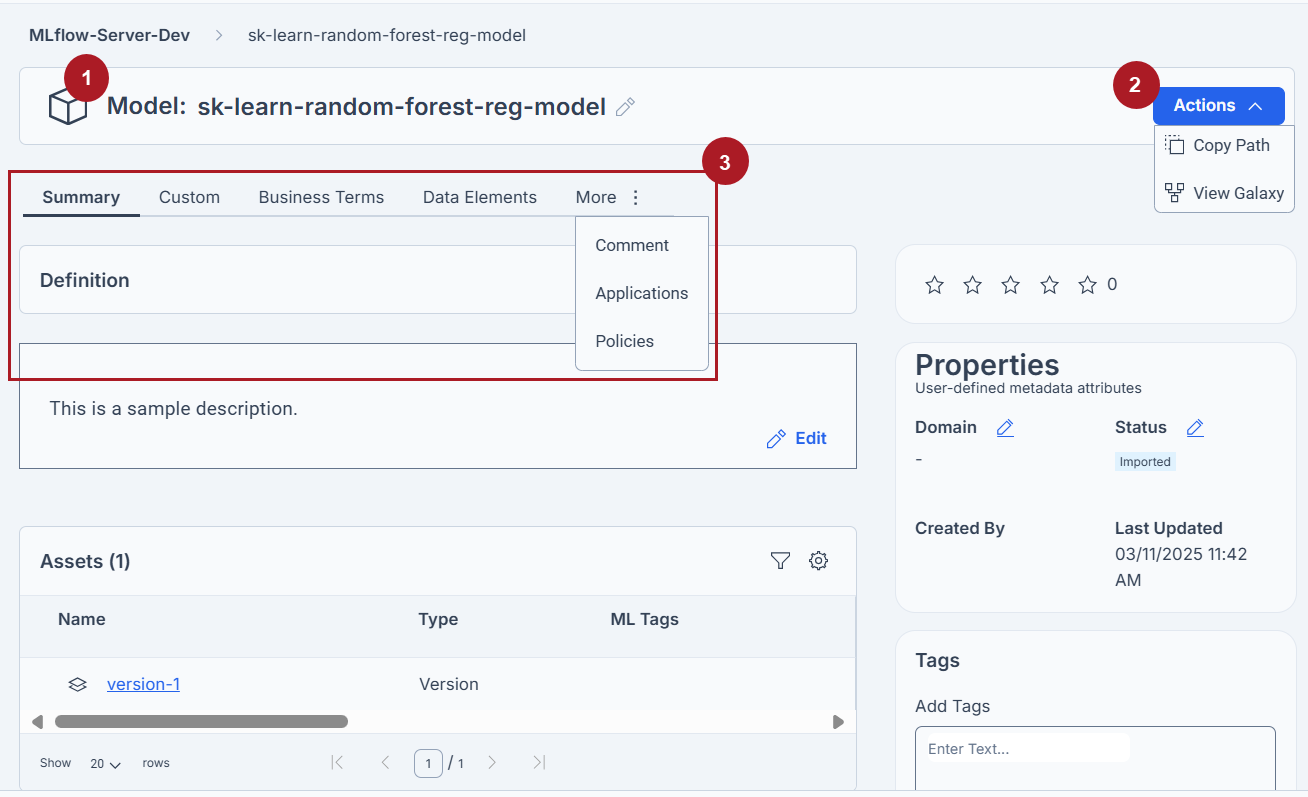This screenshot has height=797, width=1308.
Task: Set a three-star rating with the middle star
Action: (x=1011, y=285)
